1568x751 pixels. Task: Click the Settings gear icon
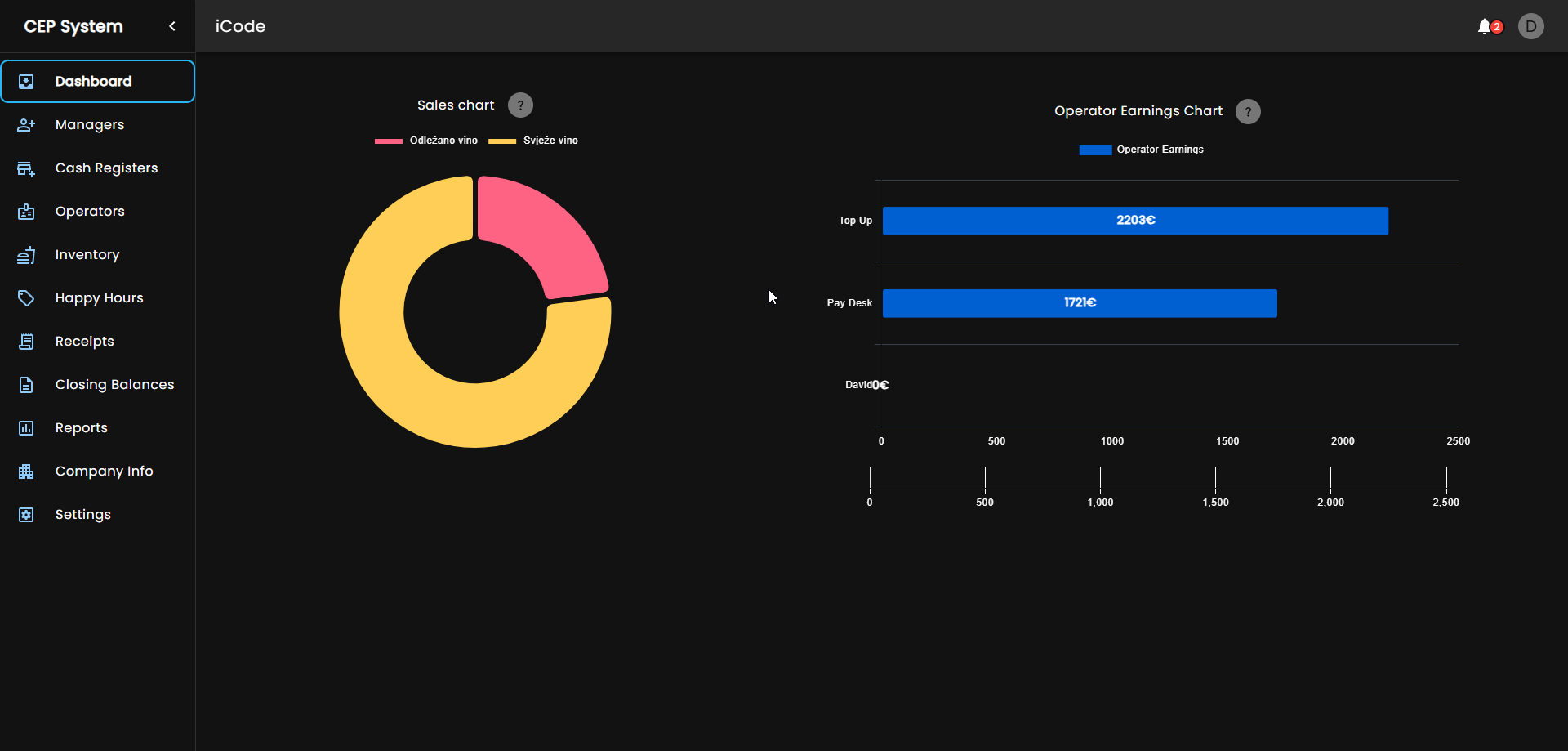[26, 515]
